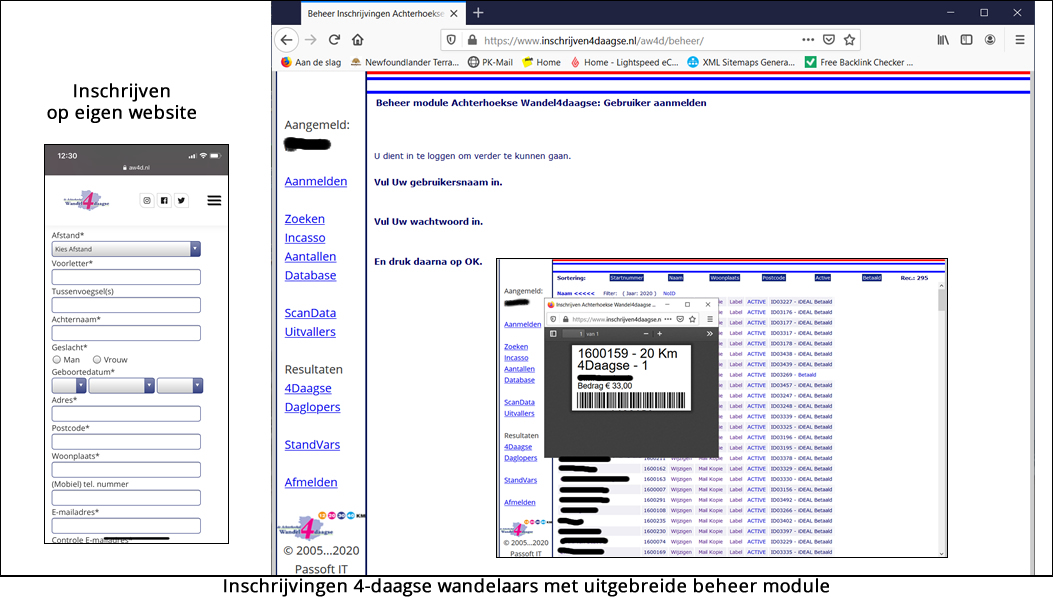Zoom in PDF in label popup
This screenshot has height=600, width=1053.
pyautogui.click(x=659, y=333)
